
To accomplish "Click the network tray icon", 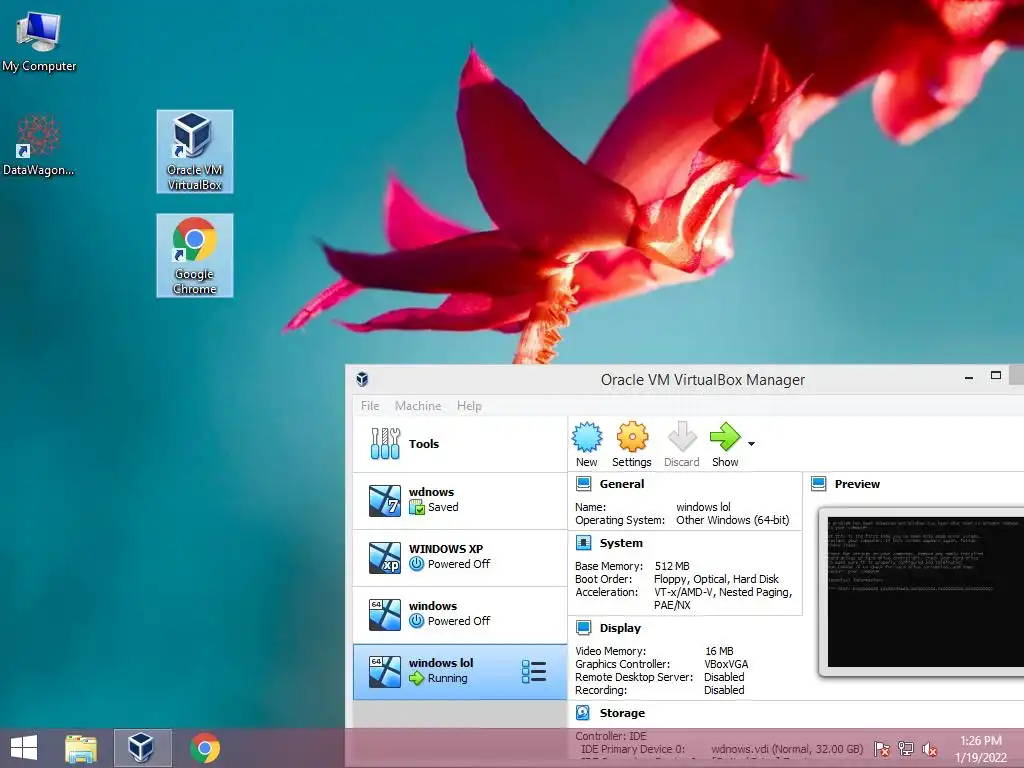I will [x=906, y=749].
